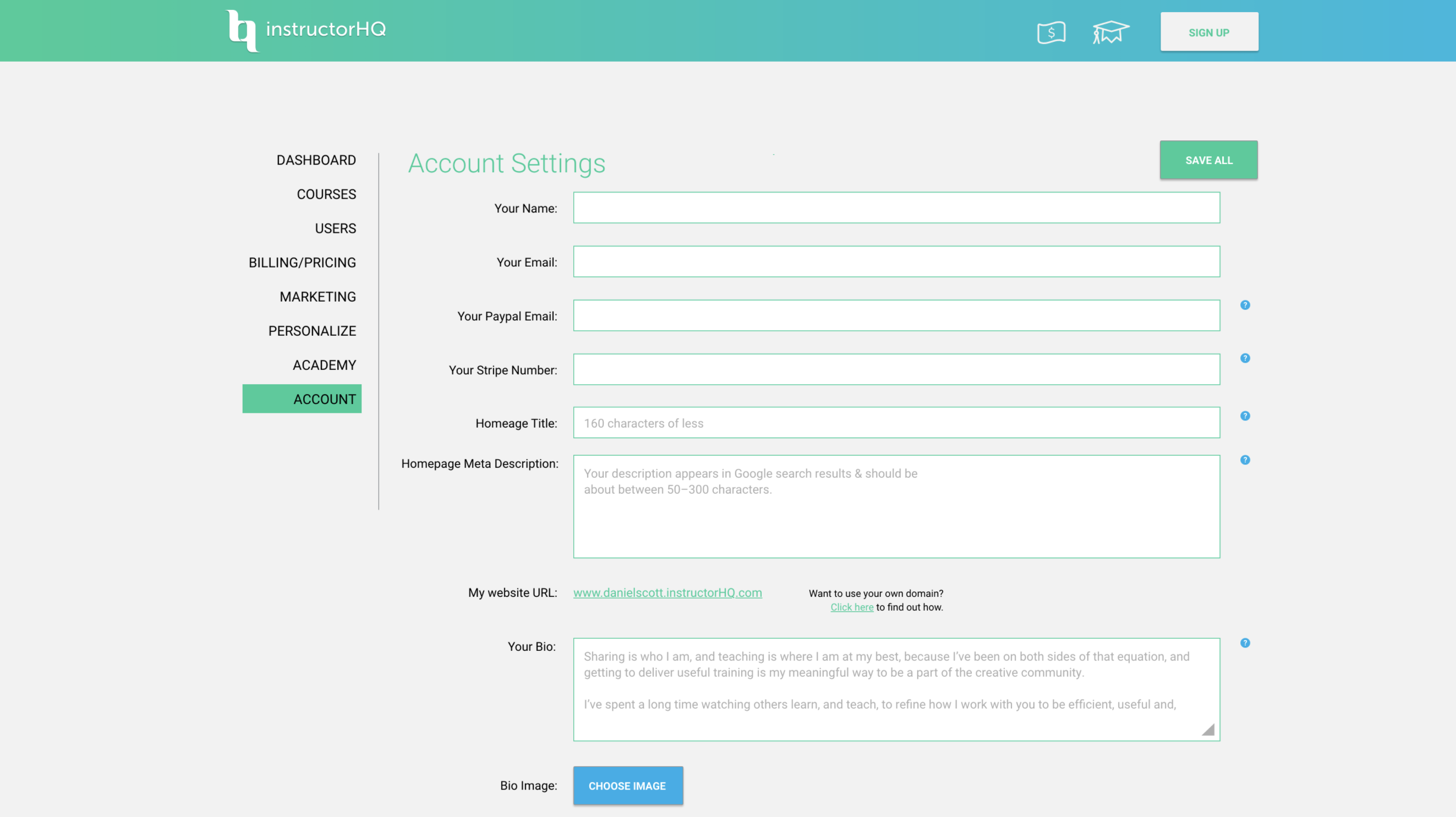Select Billing/Pricing in the sidebar
This screenshot has height=817, width=1456.
pos(302,263)
